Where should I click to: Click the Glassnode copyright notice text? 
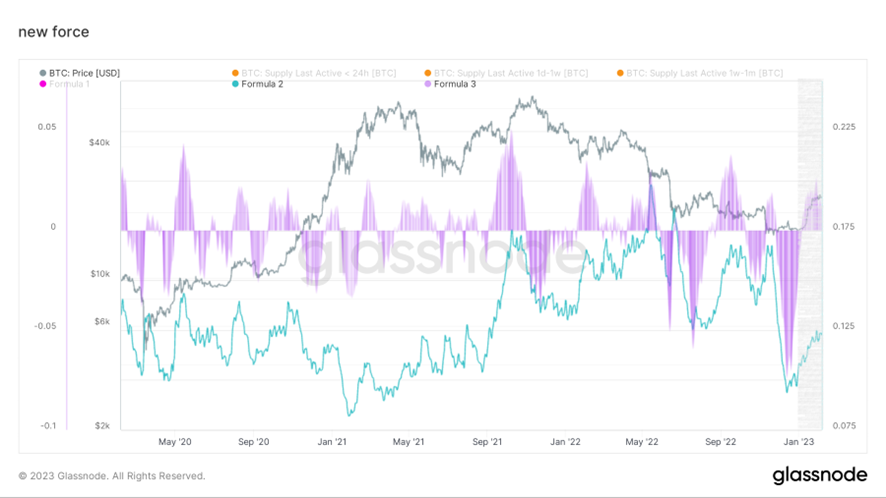(112, 476)
